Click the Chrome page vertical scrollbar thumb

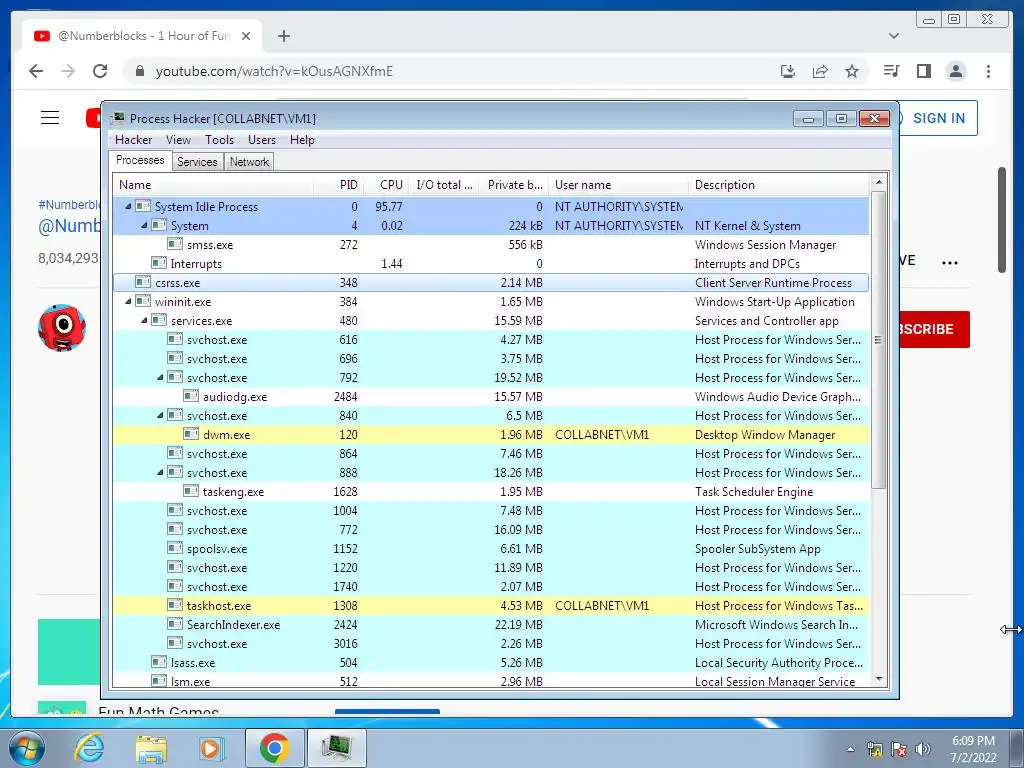[1002, 220]
